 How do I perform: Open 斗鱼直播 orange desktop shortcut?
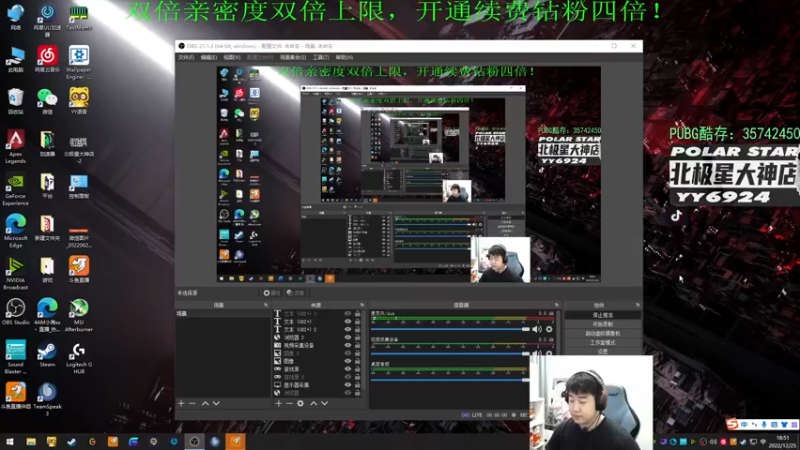[79, 270]
